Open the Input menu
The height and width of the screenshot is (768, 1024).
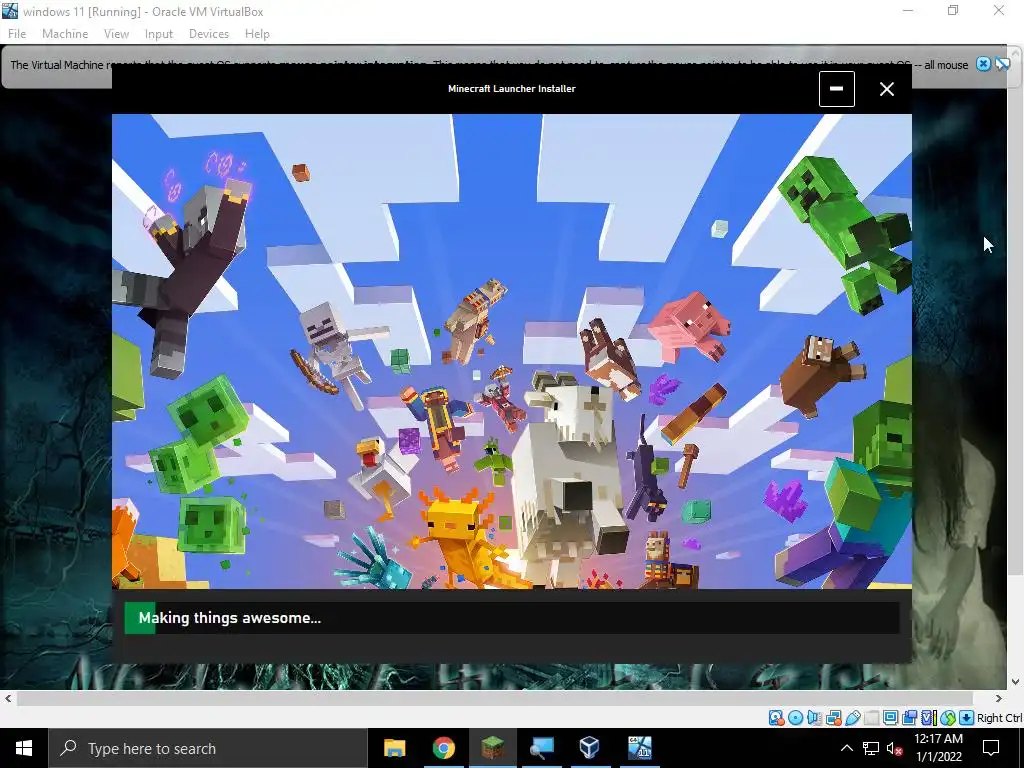coord(159,34)
